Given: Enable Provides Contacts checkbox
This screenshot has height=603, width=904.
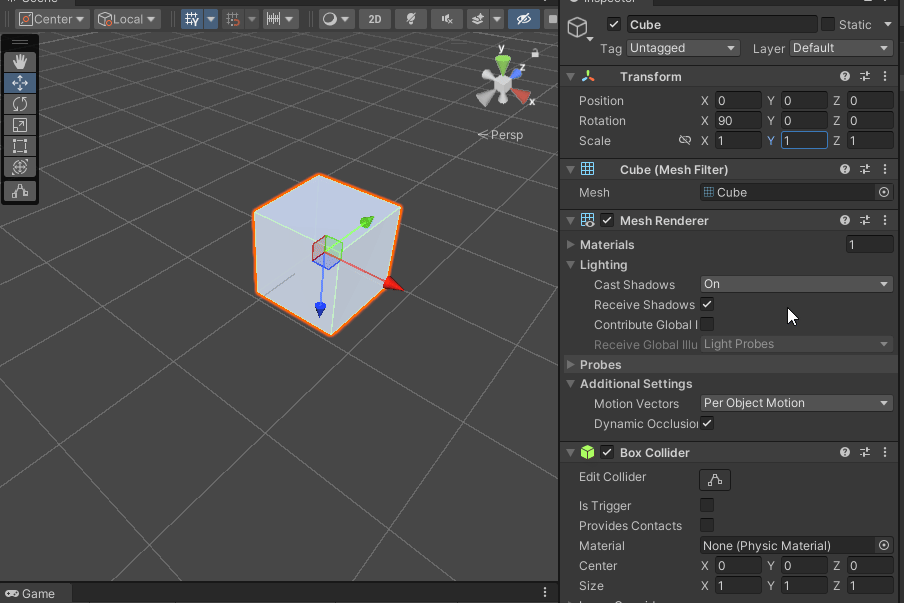Looking at the screenshot, I should click(707, 525).
